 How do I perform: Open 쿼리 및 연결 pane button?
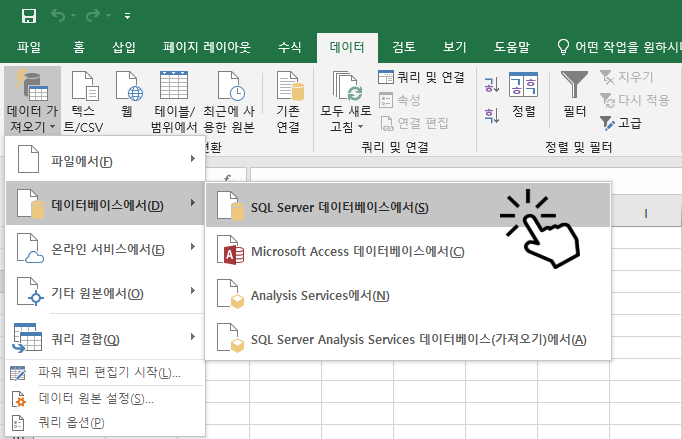click(421, 77)
